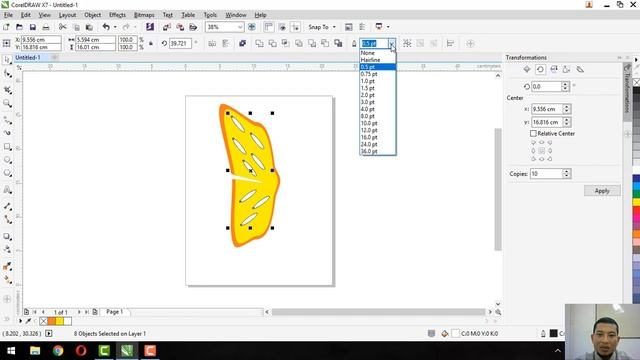640x360 pixels.
Task: Open the Scale and mirror icon in Transformations
Action: coord(553,69)
